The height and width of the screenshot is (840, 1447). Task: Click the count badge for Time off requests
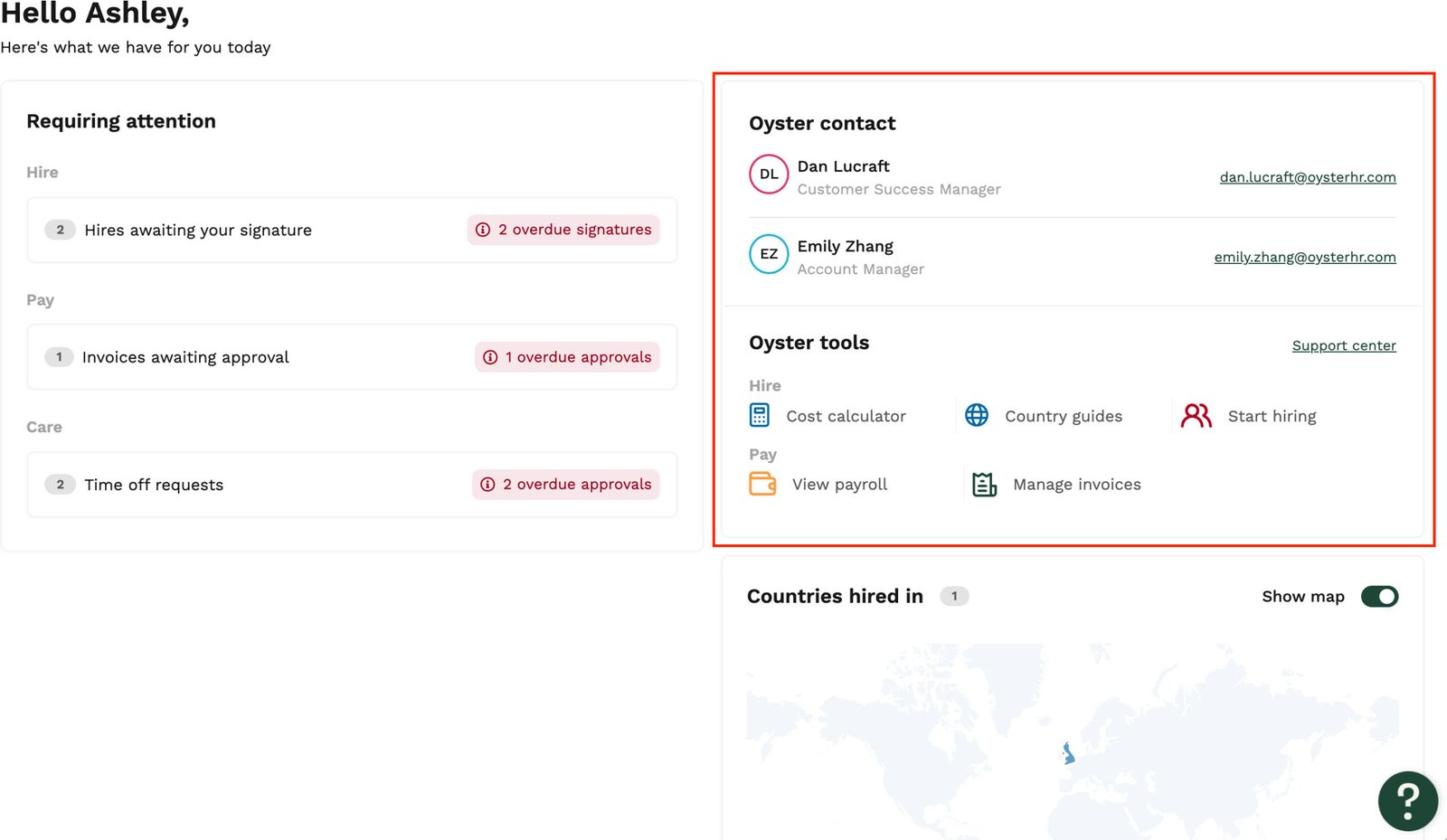60,485
